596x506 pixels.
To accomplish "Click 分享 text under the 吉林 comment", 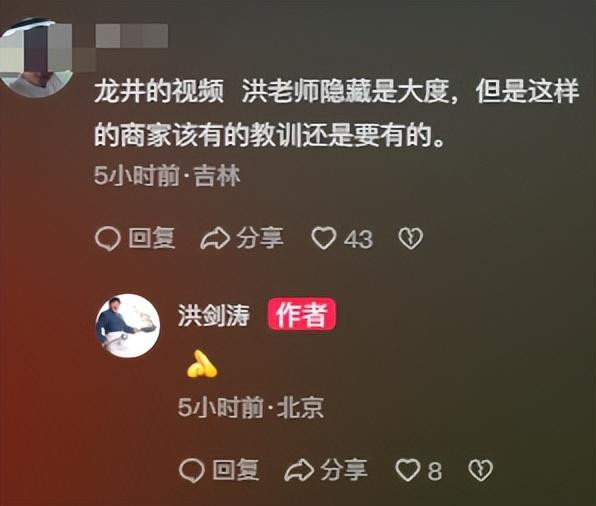I will point(260,238).
